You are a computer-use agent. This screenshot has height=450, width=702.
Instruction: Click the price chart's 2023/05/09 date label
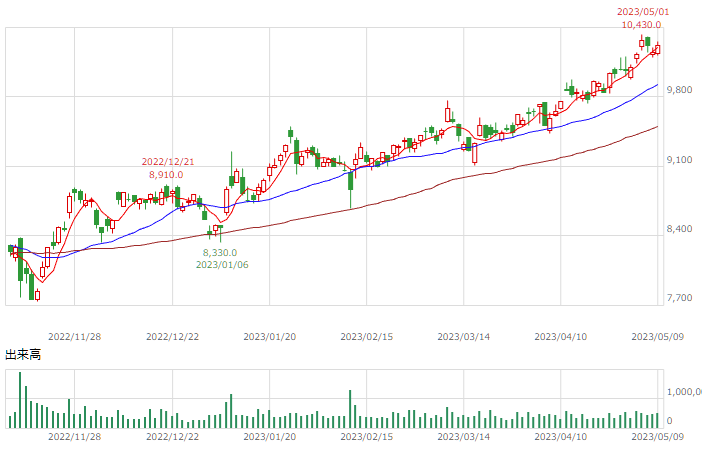coord(658,337)
